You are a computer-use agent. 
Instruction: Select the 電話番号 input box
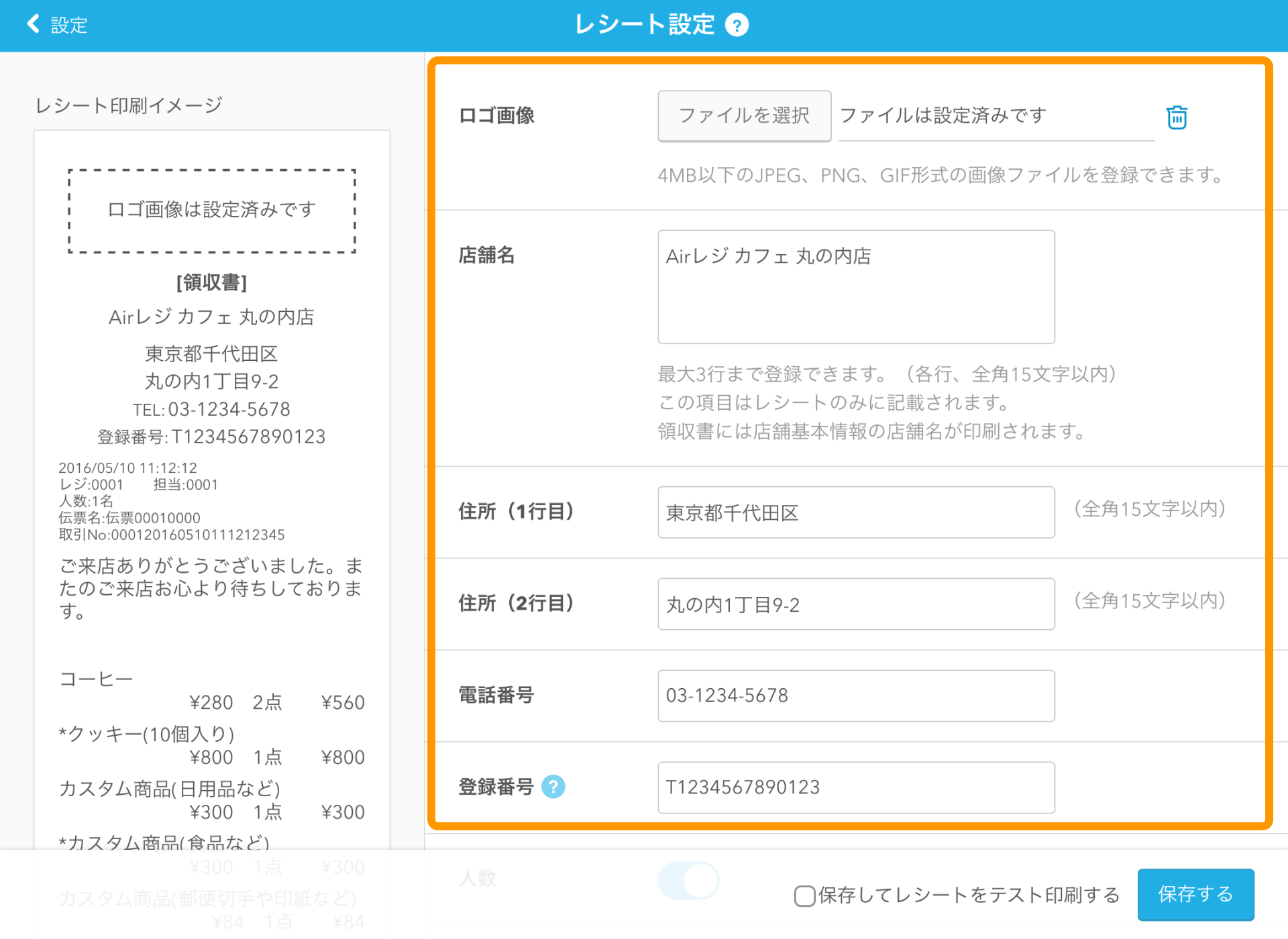(855, 696)
